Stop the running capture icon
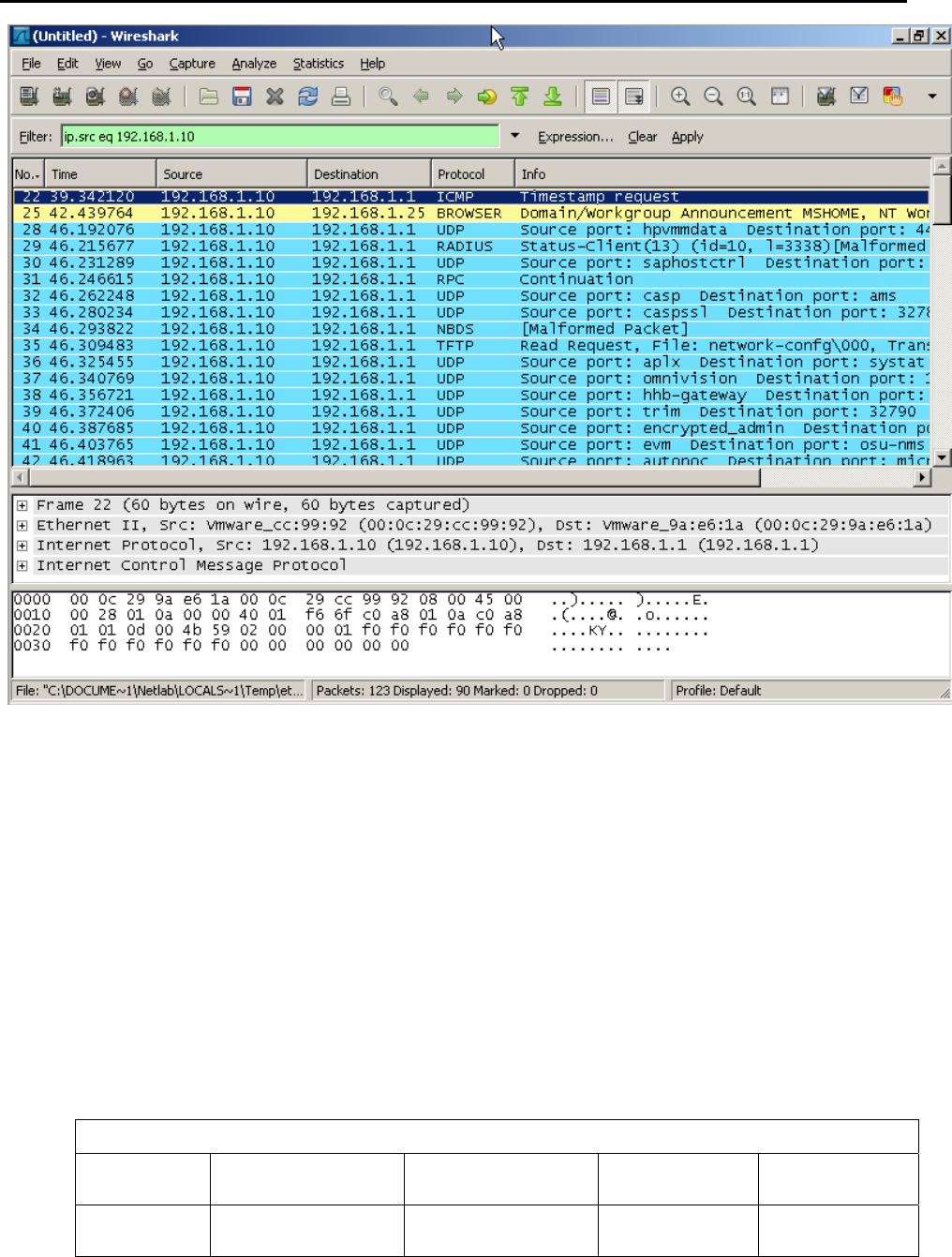 click(128, 96)
